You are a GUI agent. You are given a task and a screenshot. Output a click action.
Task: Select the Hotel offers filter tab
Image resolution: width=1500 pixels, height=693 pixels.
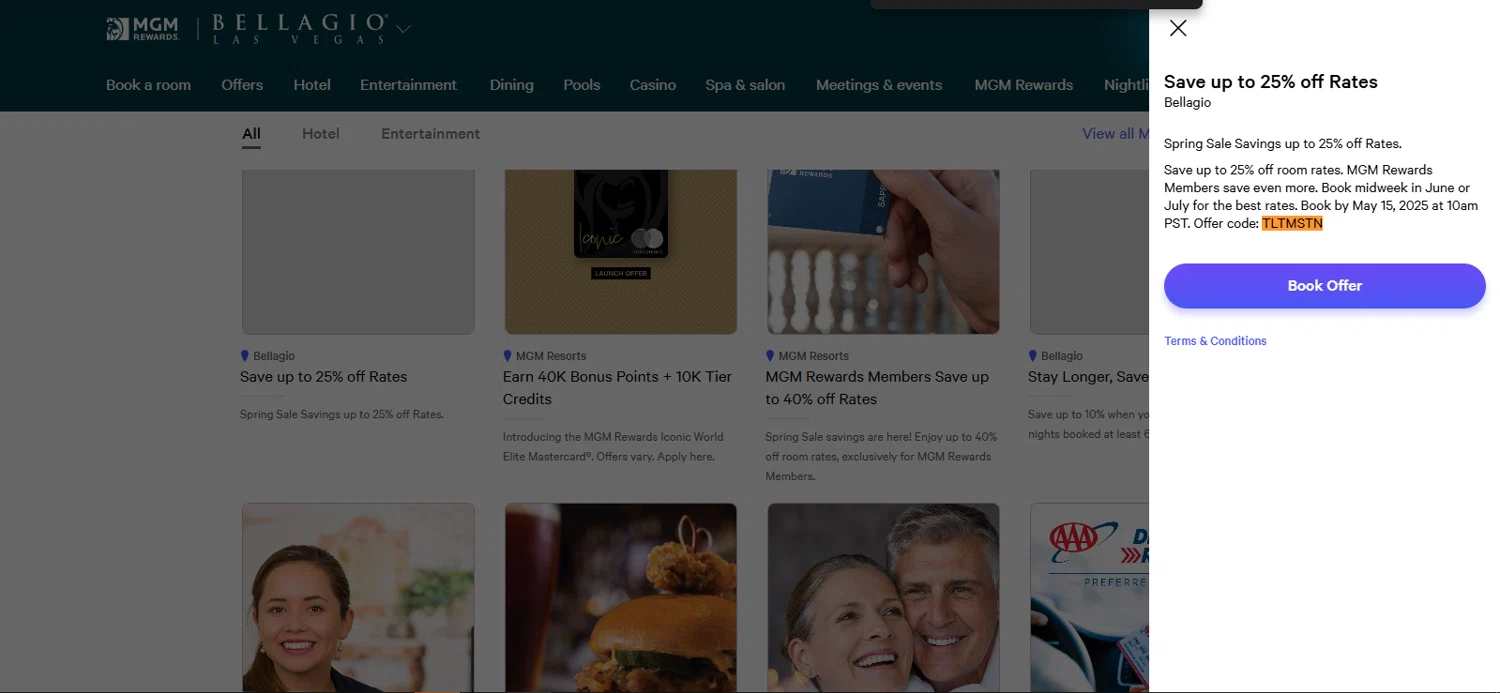pyautogui.click(x=321, y=134)
